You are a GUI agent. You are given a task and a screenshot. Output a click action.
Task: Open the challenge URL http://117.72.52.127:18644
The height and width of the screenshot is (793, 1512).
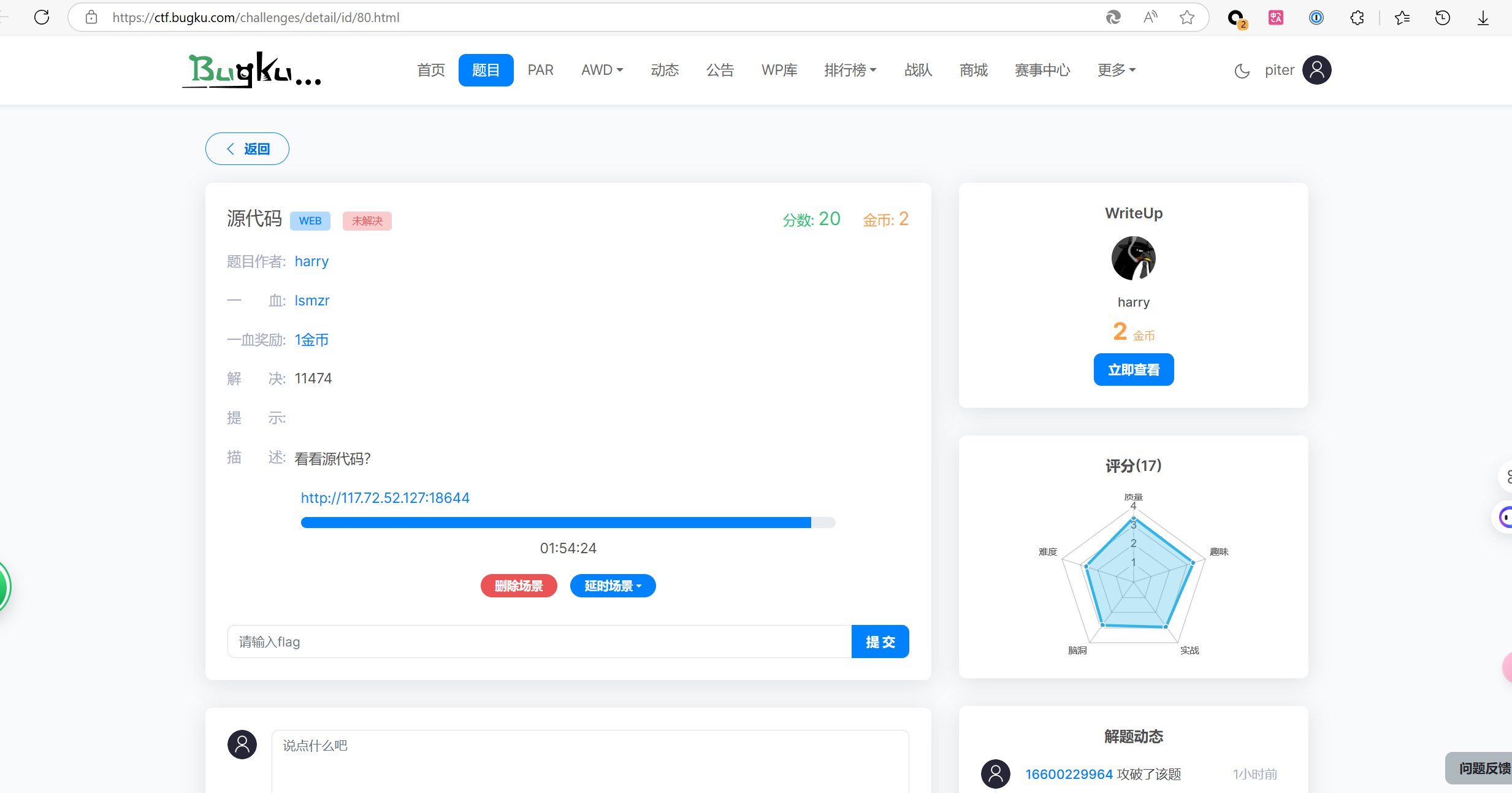(385, 497)
